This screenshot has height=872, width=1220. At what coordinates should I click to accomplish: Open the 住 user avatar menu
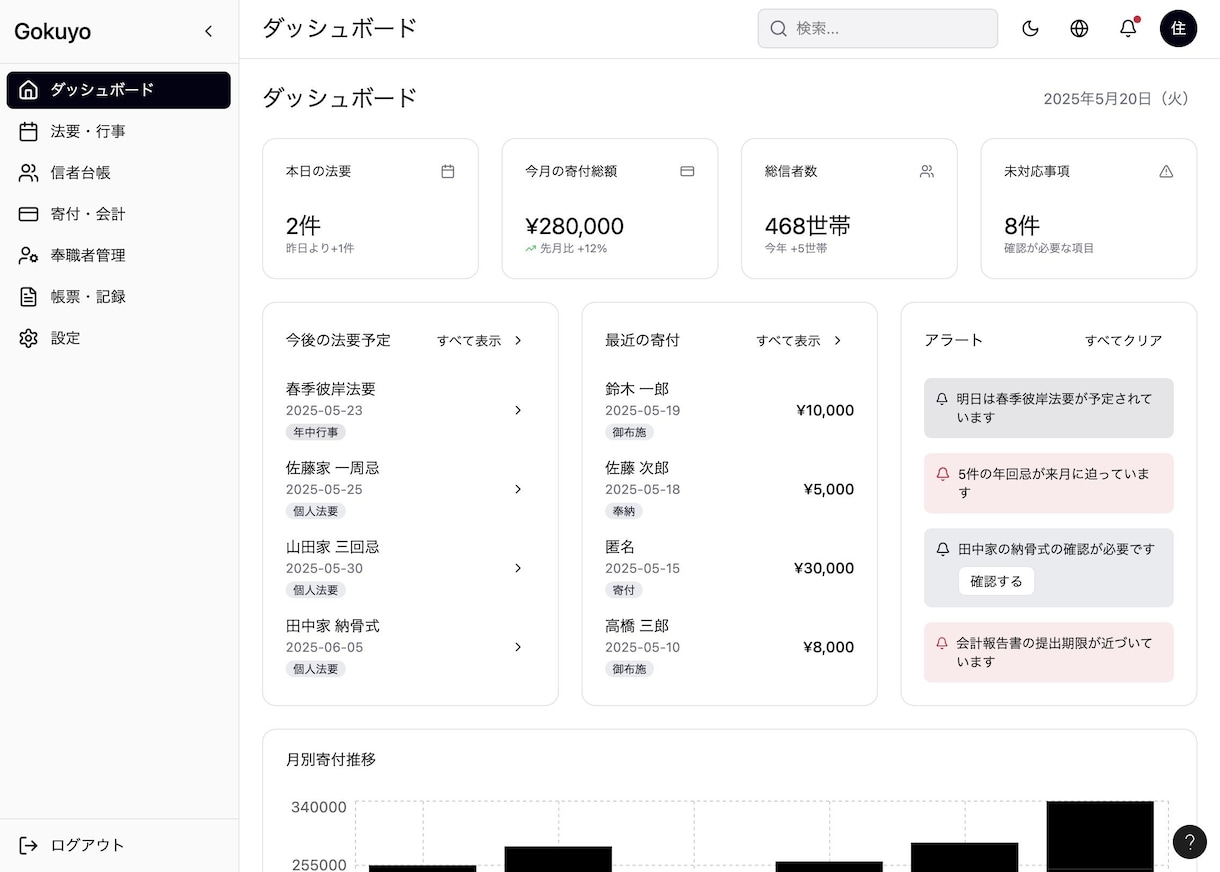(1178, 28)
